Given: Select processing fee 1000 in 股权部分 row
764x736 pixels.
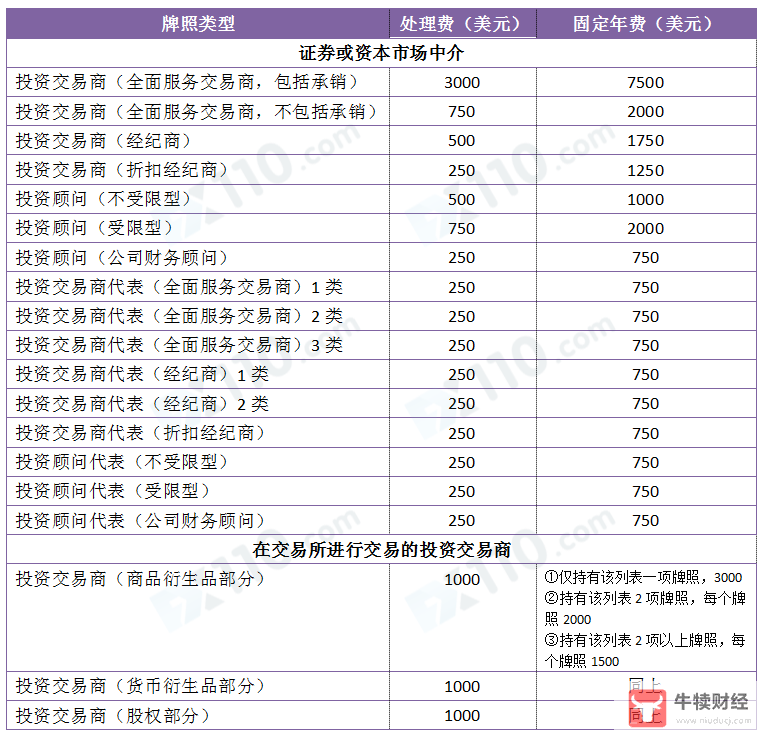Looking at the screenshot, I should [462, 716].
